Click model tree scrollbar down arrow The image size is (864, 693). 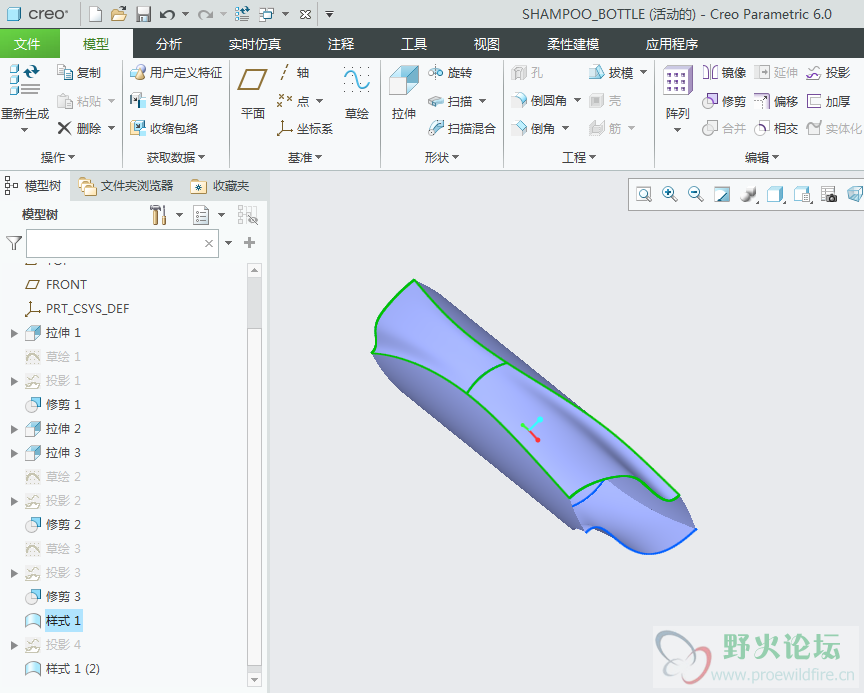coord(254,680)
